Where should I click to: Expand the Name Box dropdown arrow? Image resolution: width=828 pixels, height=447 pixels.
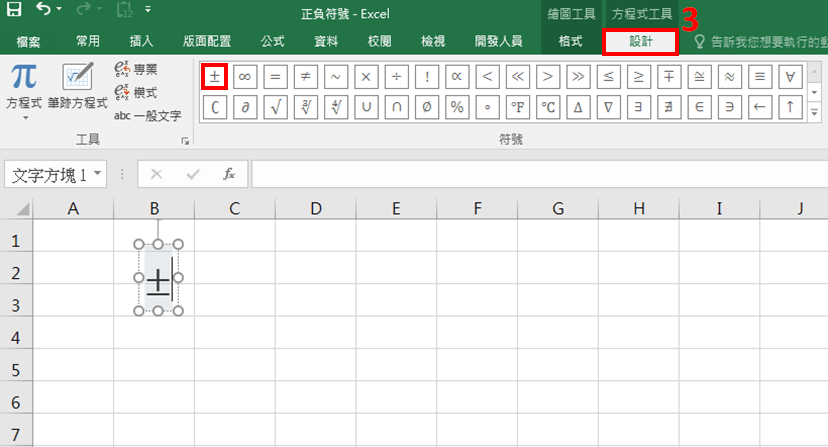point(98,174)
